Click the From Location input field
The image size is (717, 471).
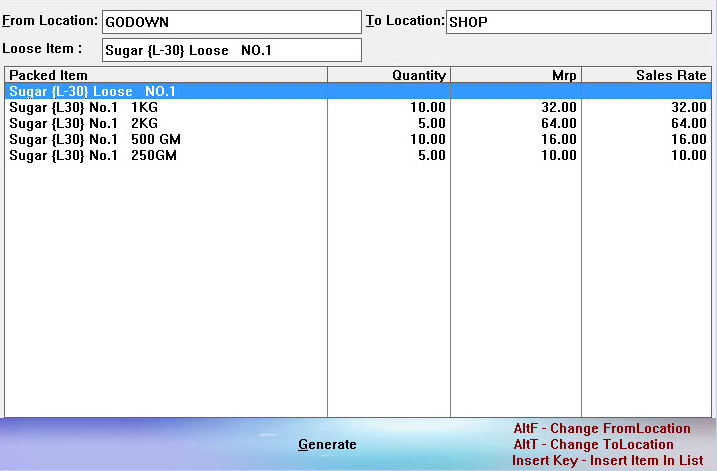tap(232, 22)
